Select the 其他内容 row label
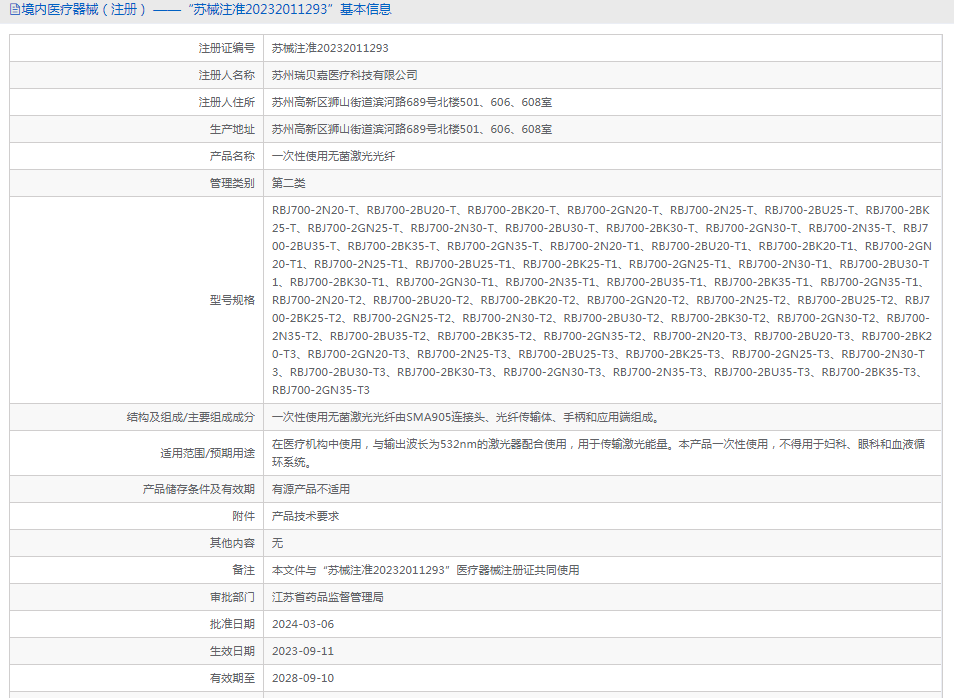954x698 pixels. click(x=232, y=543)
